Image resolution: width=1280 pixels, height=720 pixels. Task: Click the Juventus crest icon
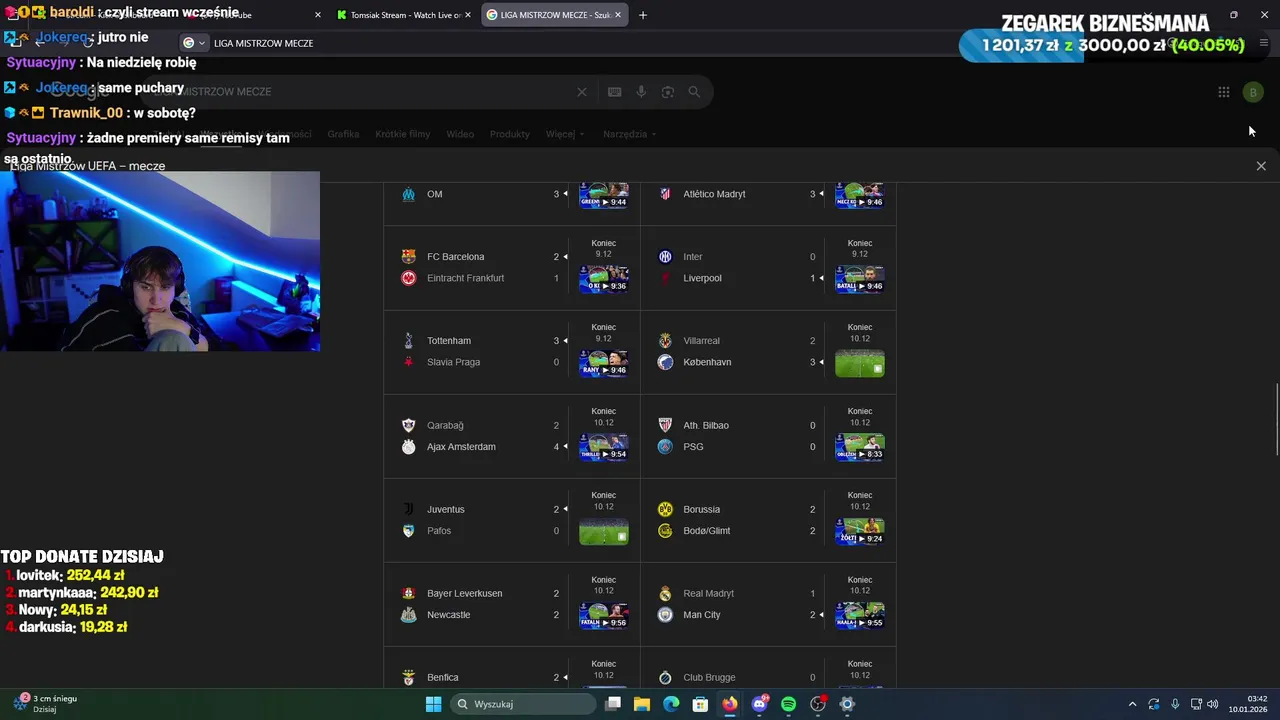point(408,509)
